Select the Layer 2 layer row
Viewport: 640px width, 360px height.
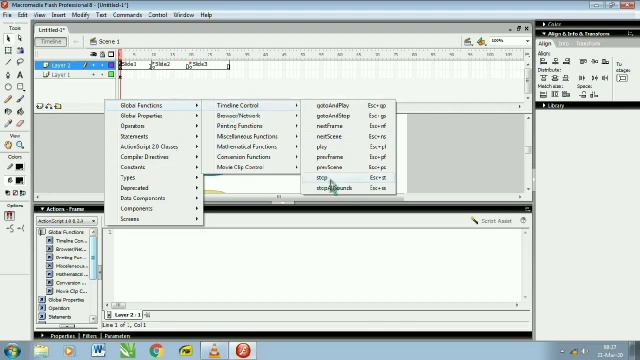coord(75,65)
